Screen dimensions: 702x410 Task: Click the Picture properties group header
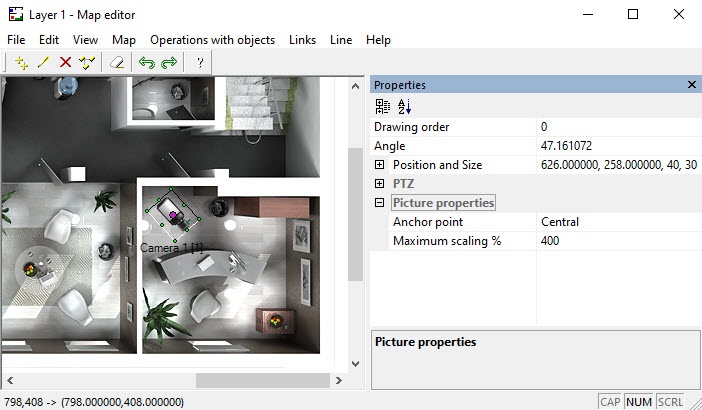[x=443, y=203]
